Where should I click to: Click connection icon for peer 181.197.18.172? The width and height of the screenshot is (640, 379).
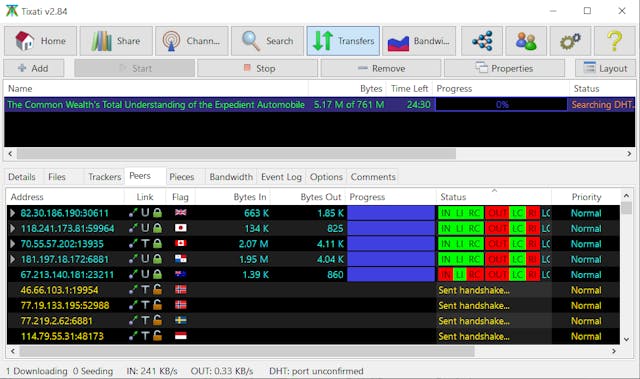(x=133, y=259)
